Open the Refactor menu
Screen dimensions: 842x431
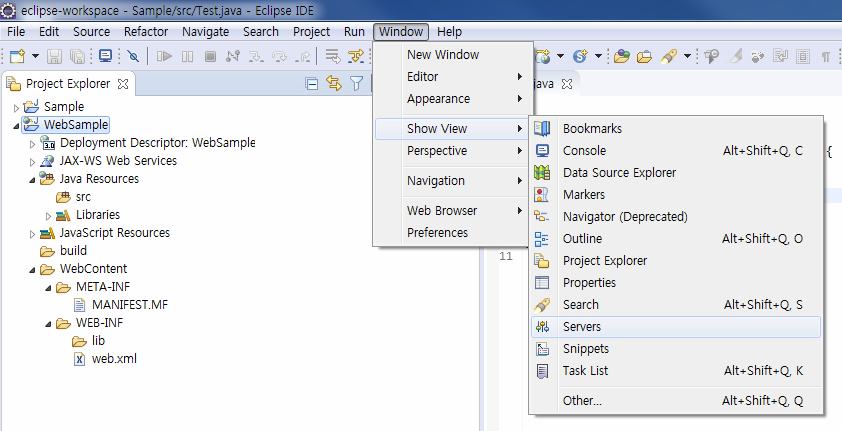coord(146,32)
